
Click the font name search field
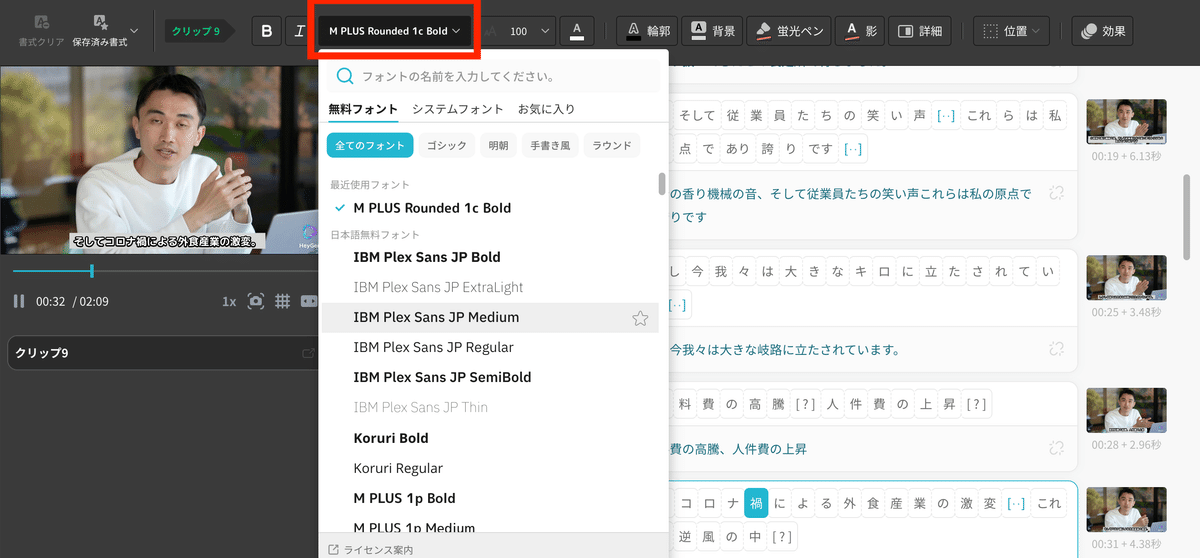point(494,76)
